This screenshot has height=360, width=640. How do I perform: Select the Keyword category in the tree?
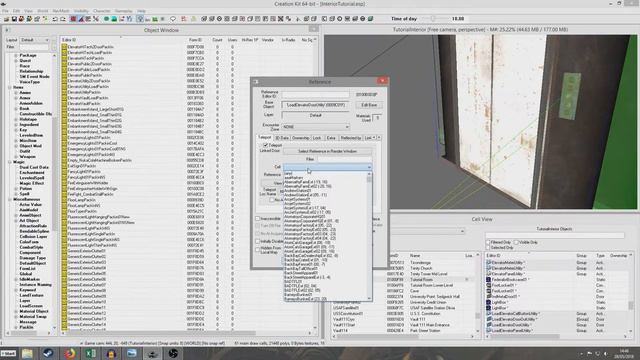tap(28, 290)
